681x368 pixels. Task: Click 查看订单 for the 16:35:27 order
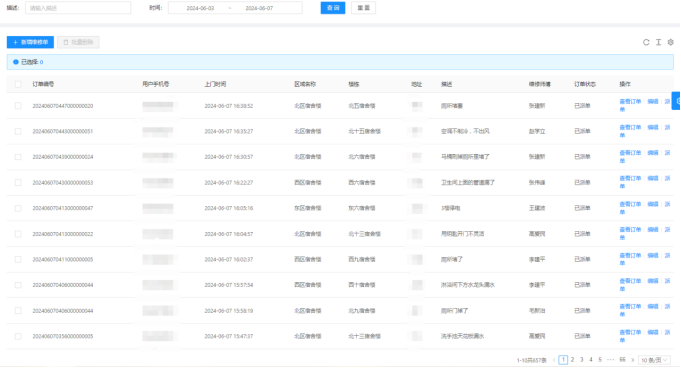coord(630,127)
